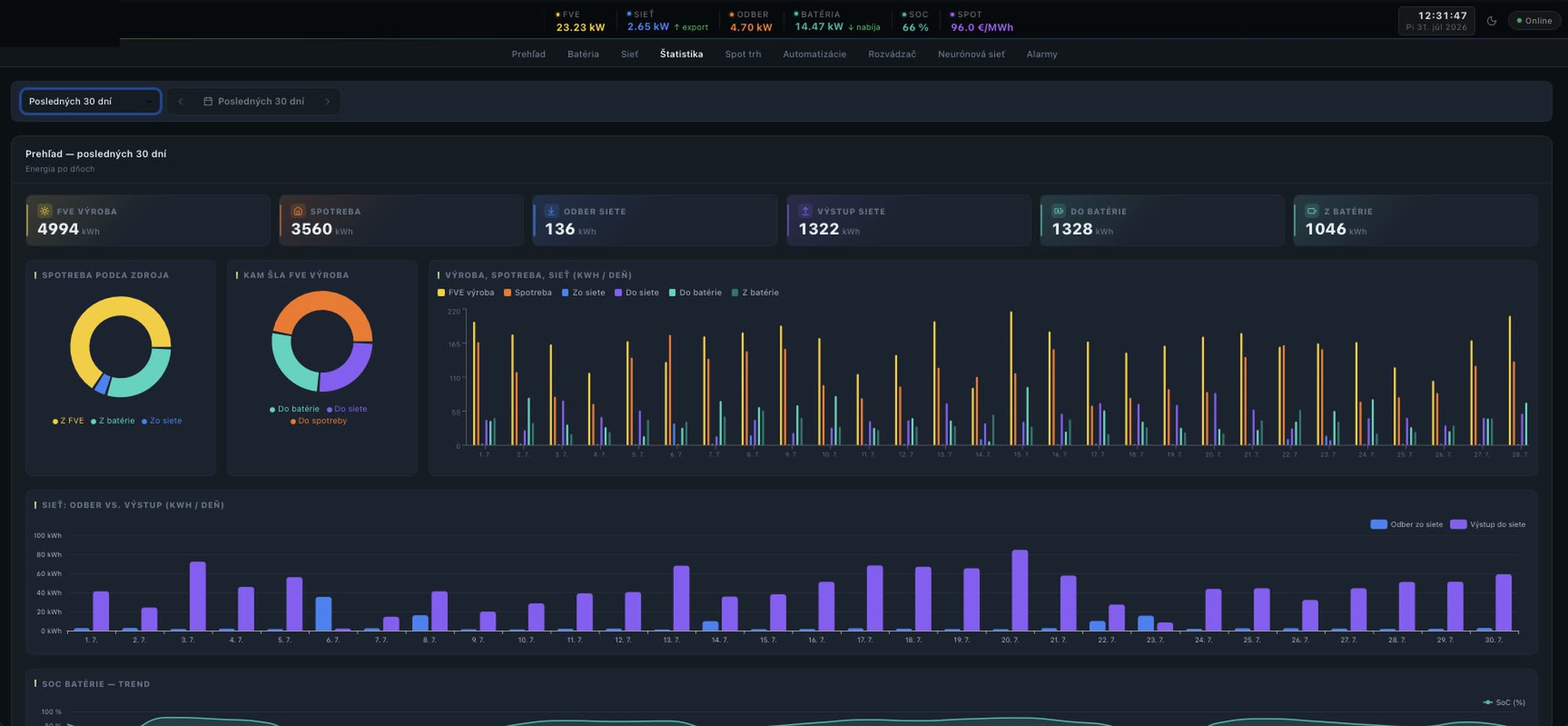Click Do siete legend in FVE donut

coord(347,409)
